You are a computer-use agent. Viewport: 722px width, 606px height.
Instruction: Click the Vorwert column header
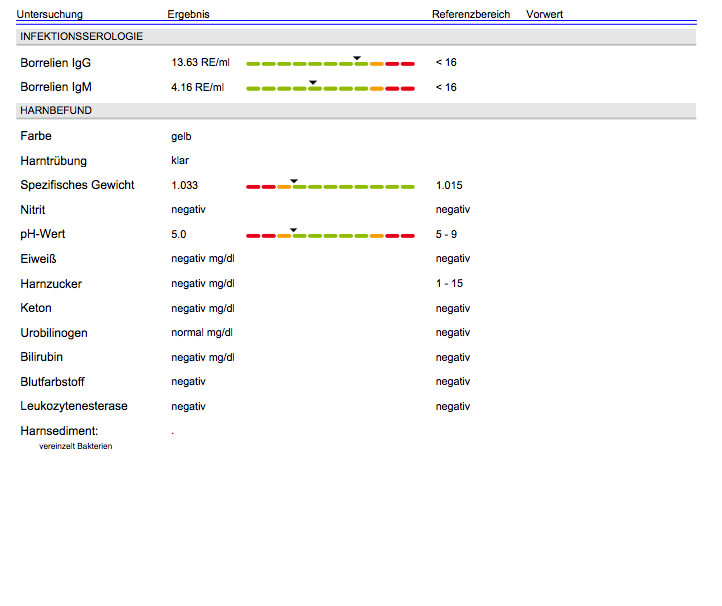pyautogui.click(x=545, y=14)
